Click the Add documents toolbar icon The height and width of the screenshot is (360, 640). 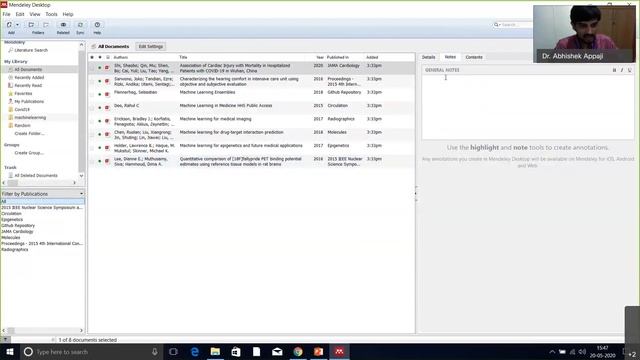[x=9, y=25]
